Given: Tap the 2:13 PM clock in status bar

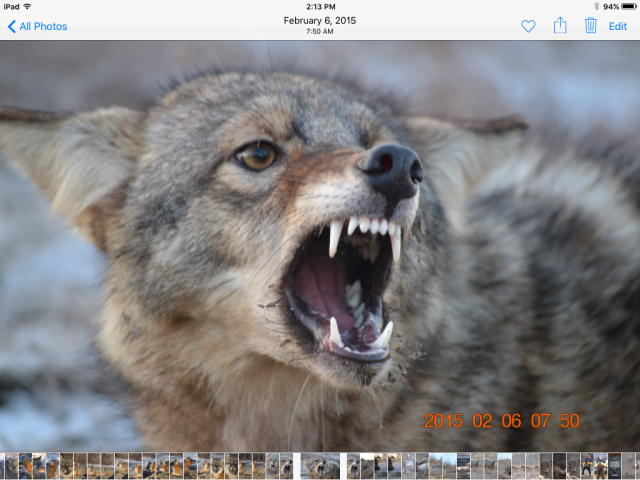Looking at the screenshot, I should pyautogui.click(x=321, y=7).
